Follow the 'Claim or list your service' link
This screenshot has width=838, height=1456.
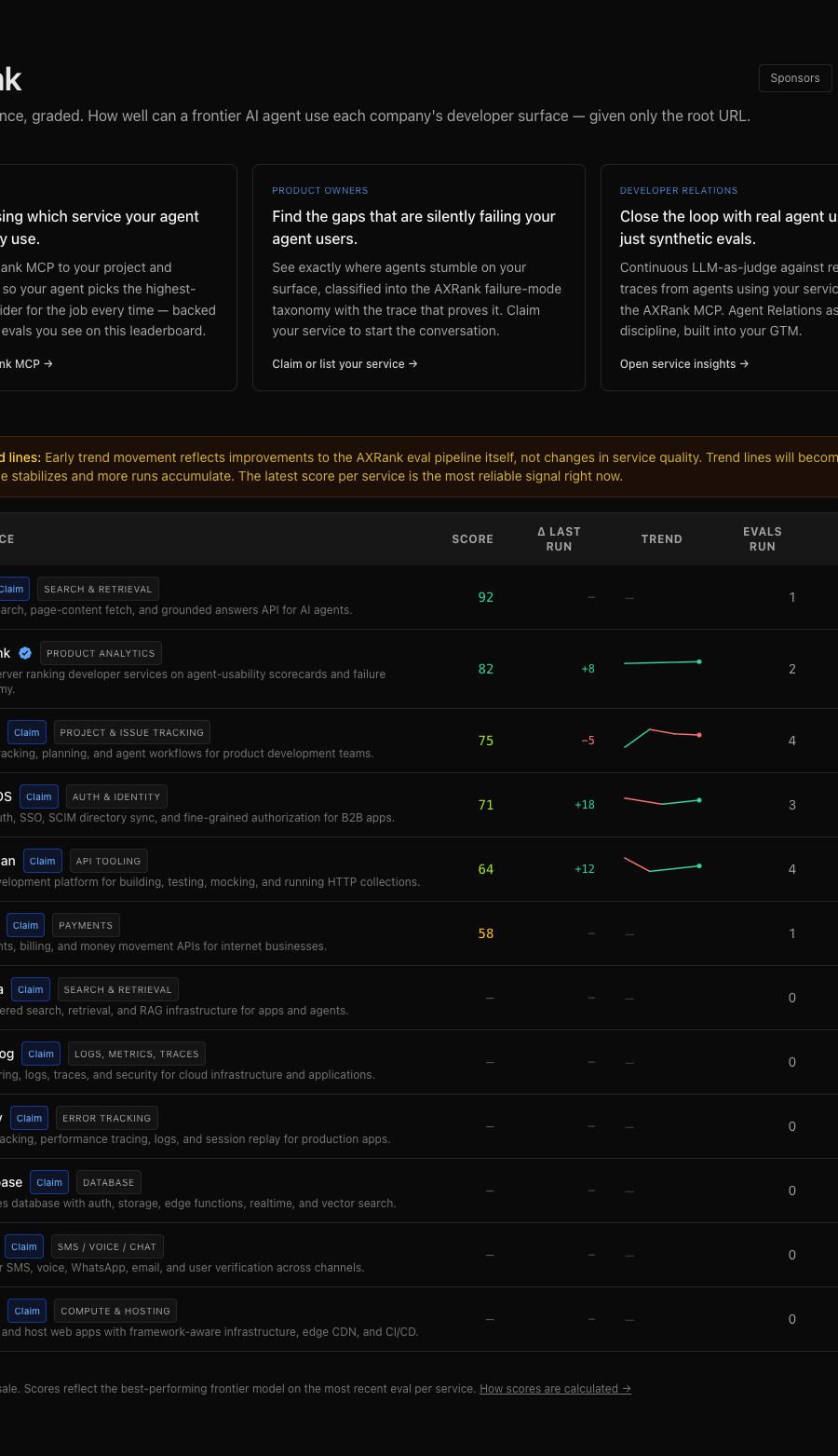click(345, 364)
